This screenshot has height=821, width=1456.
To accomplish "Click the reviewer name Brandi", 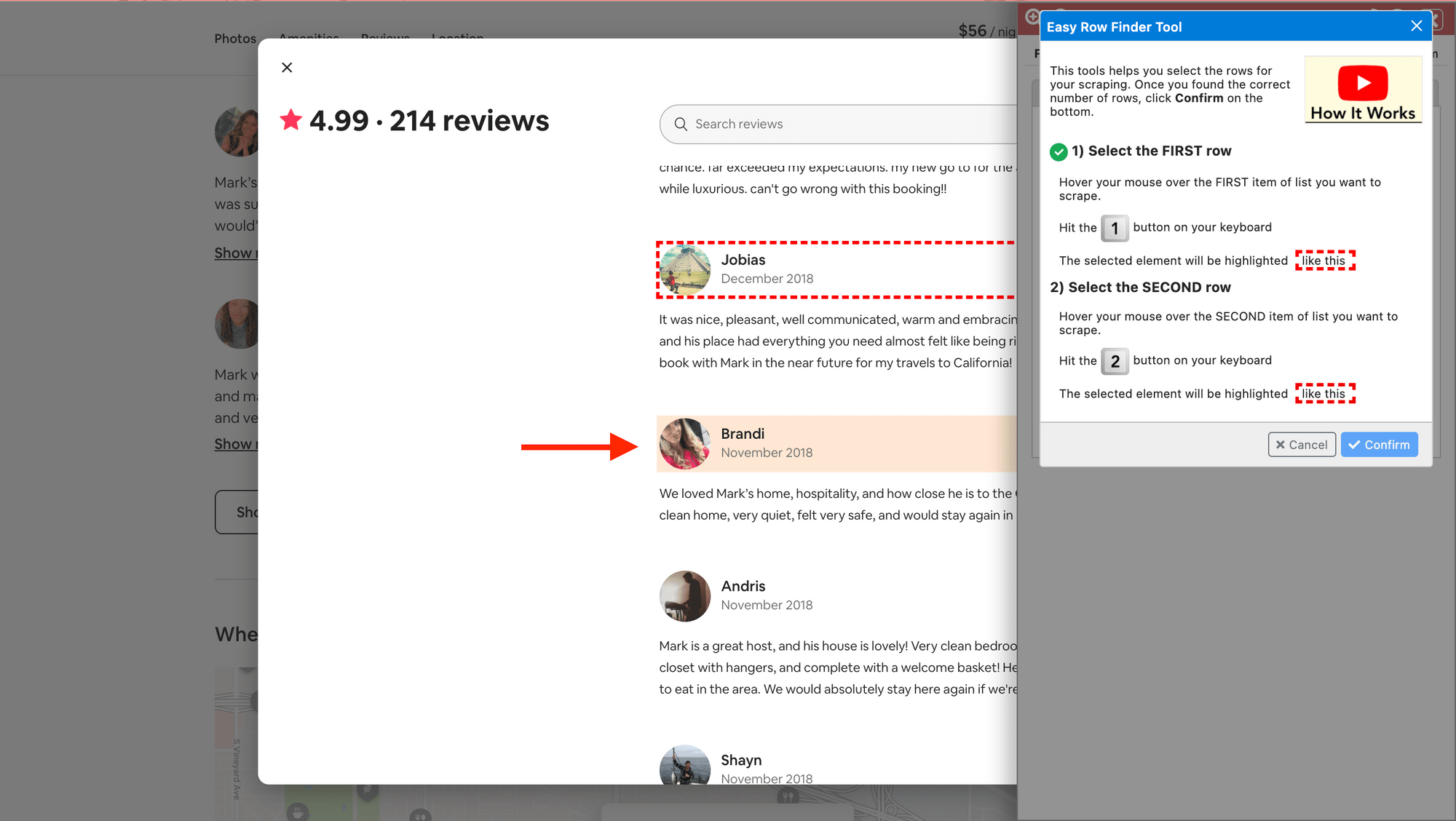I will point(743,434).
